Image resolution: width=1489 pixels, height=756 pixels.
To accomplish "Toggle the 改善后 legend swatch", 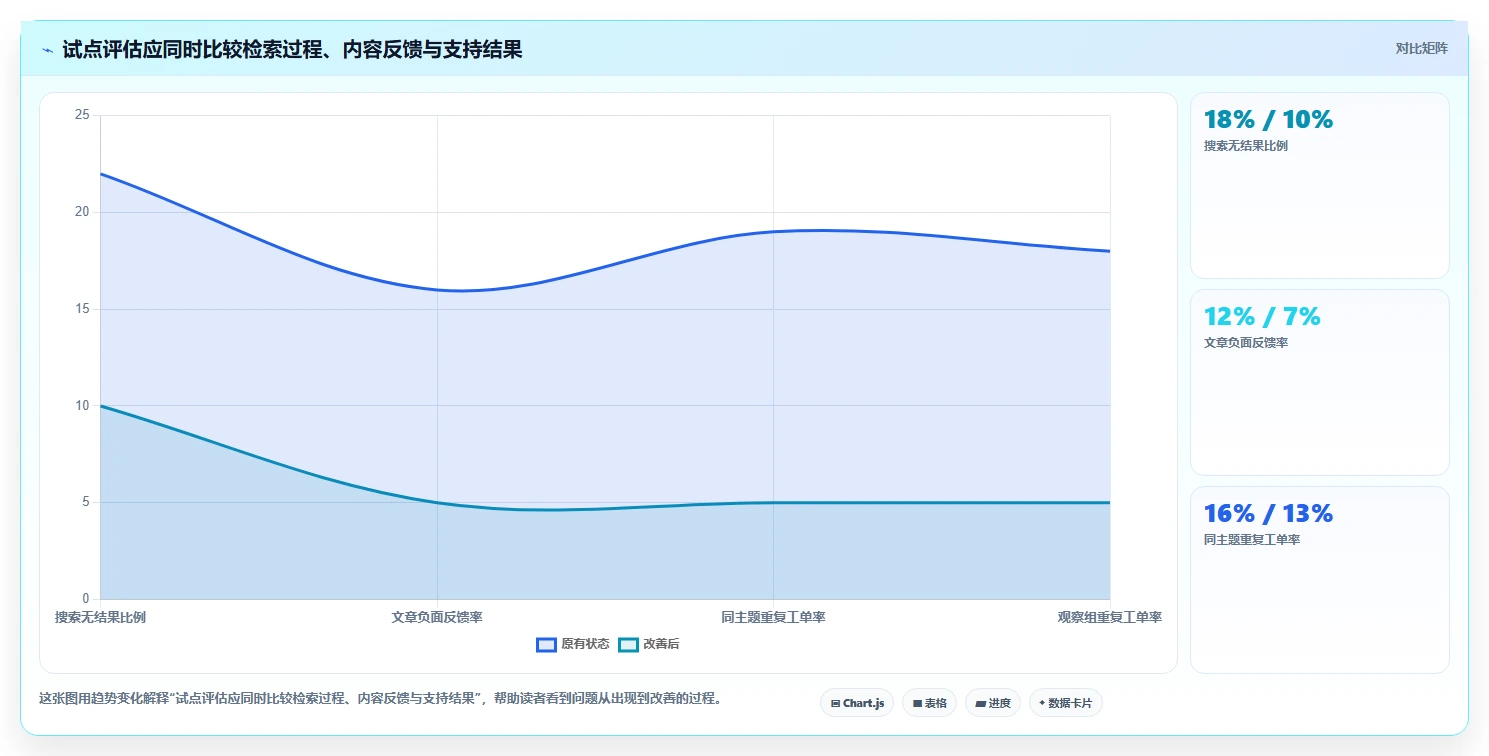I will [628, 645].
